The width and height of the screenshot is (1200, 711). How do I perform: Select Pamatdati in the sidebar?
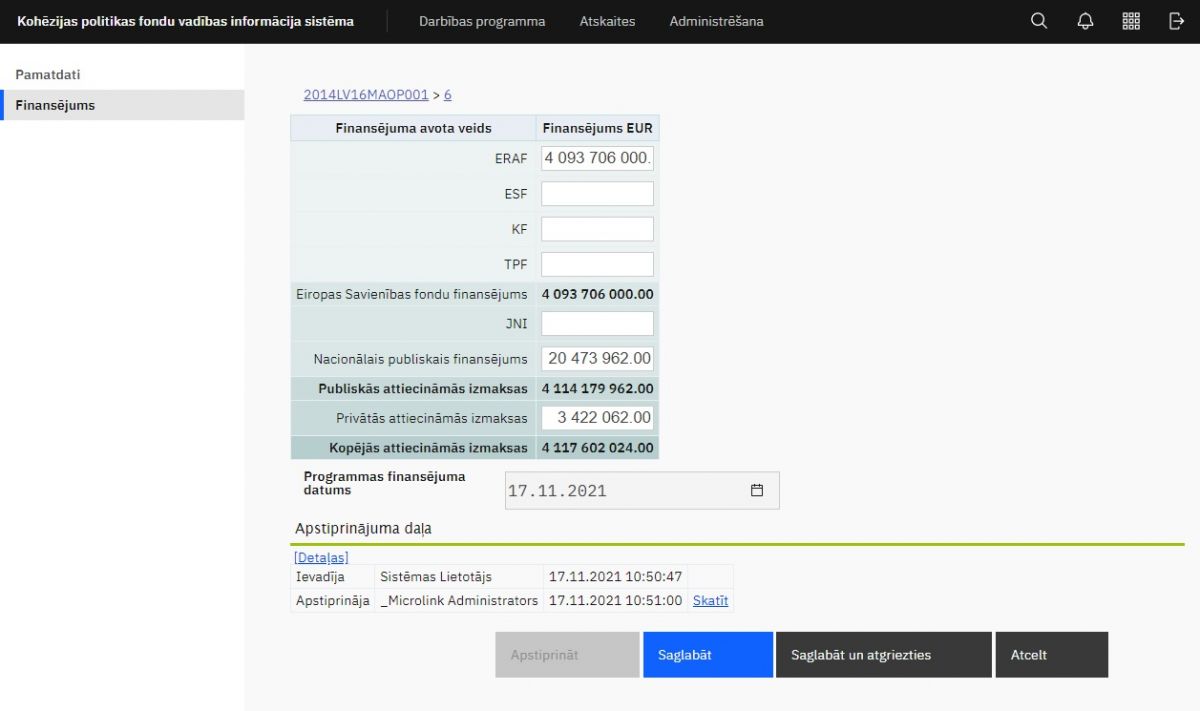[48, 75]
